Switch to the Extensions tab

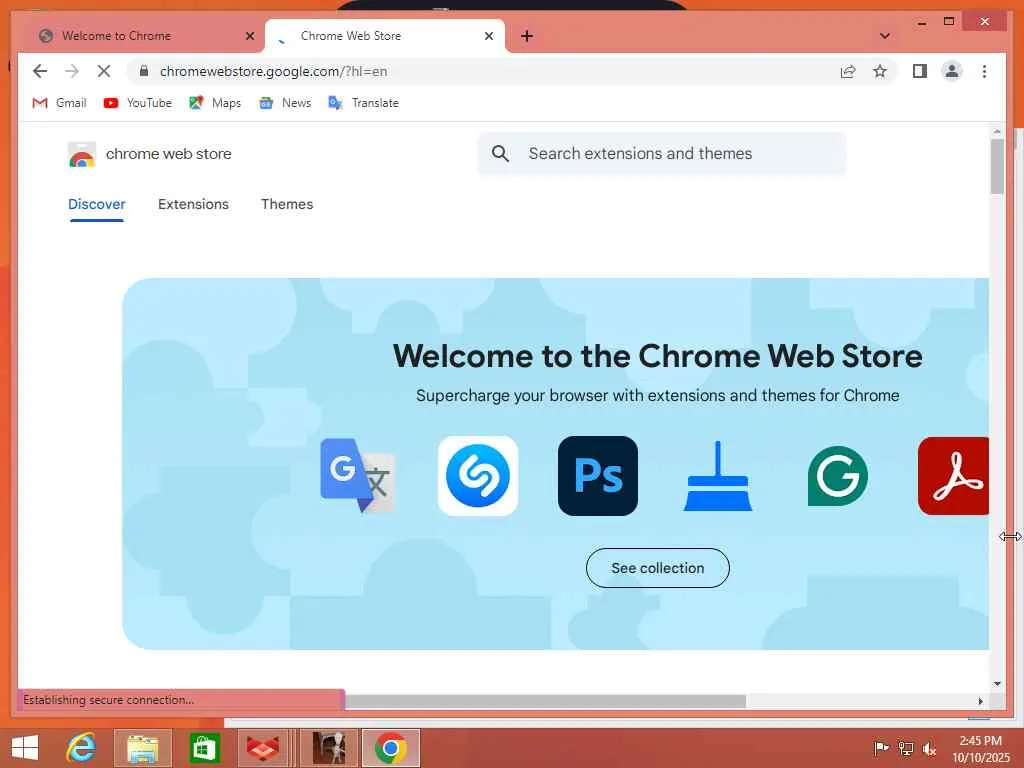point(193,204)
